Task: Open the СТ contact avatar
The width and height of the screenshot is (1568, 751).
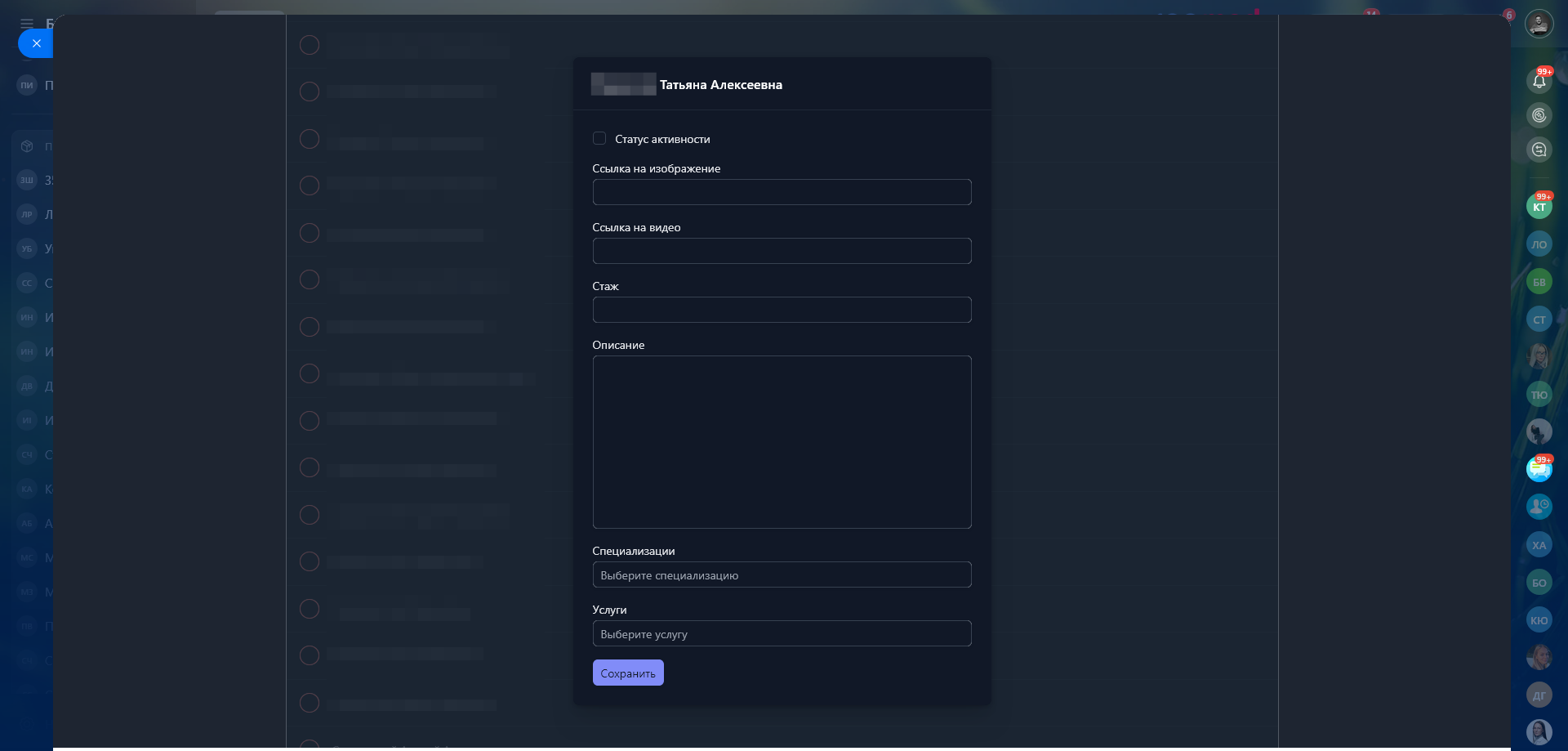Action: click(1539, 320)
